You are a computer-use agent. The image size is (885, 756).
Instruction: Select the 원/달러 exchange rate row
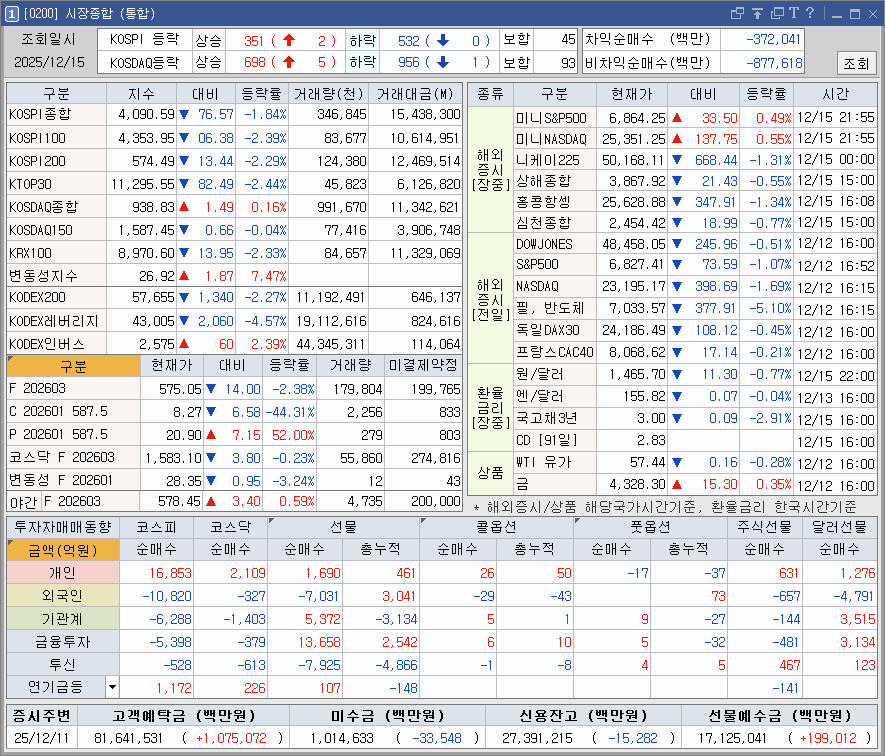[x=695, y=374]
